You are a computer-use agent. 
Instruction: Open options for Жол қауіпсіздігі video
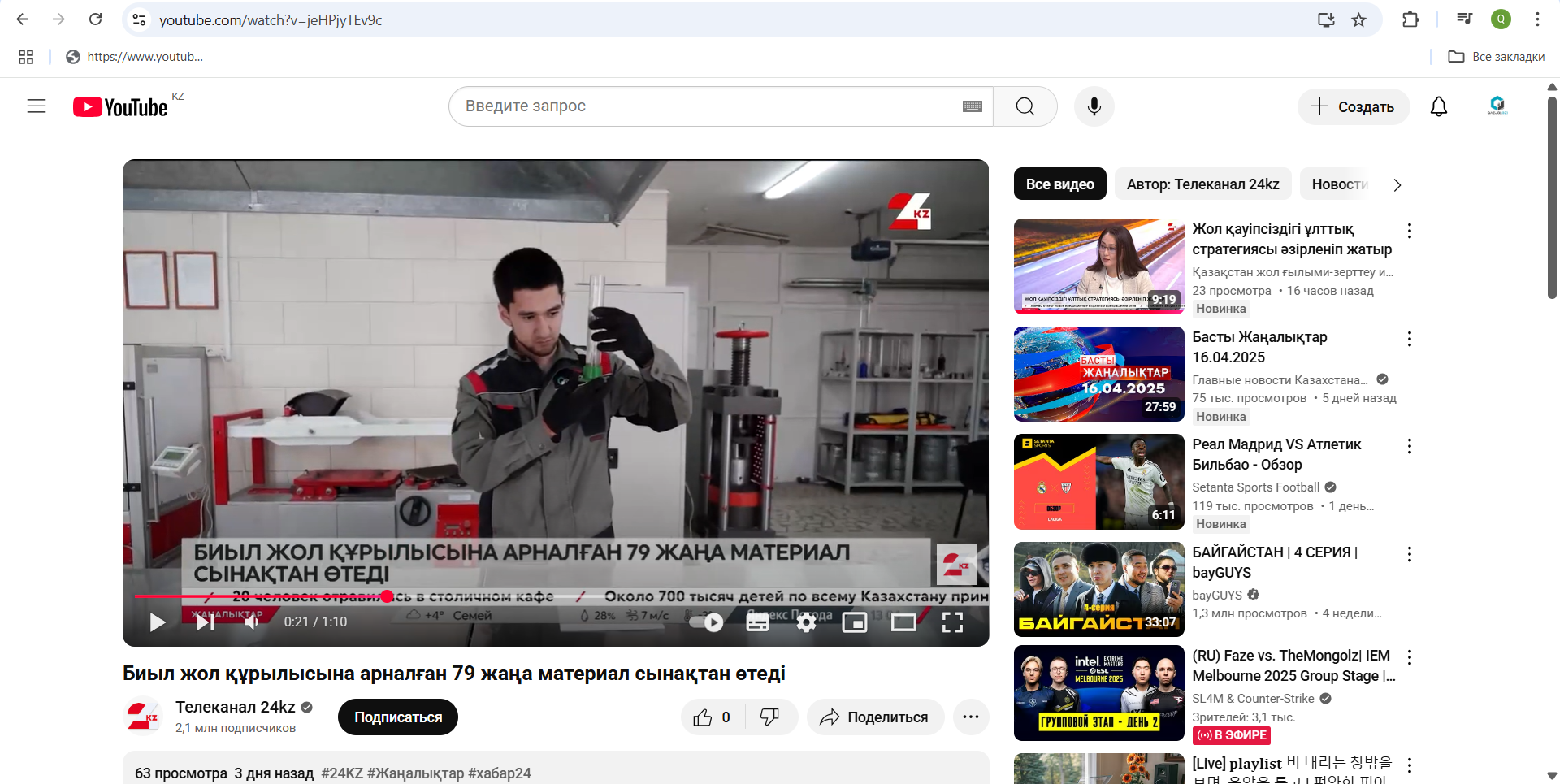pyautogui.click(x=1410, y=231)
